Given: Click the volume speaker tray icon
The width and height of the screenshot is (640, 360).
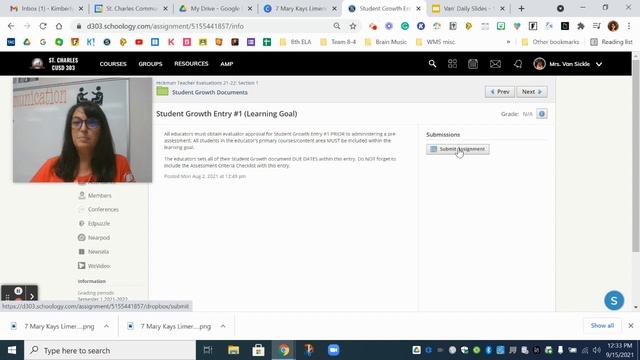Looking at the screenshot, I should point(596,350).
